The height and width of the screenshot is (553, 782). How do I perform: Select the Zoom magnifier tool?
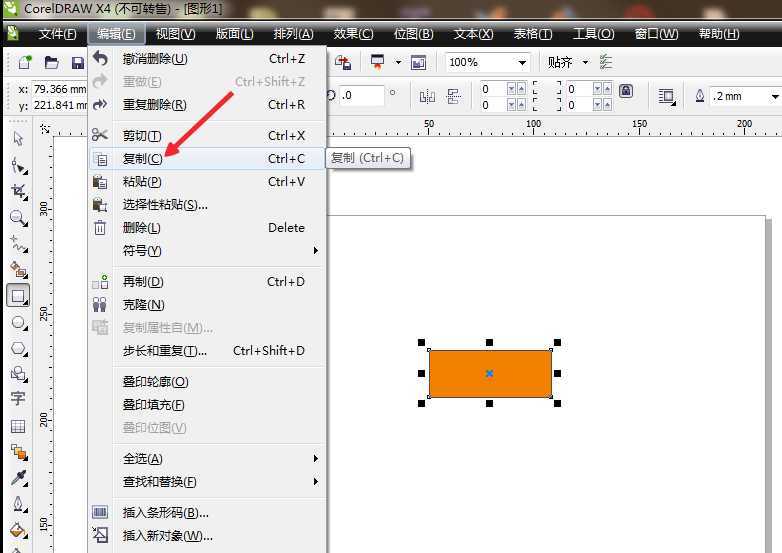(x=18, y=217)
